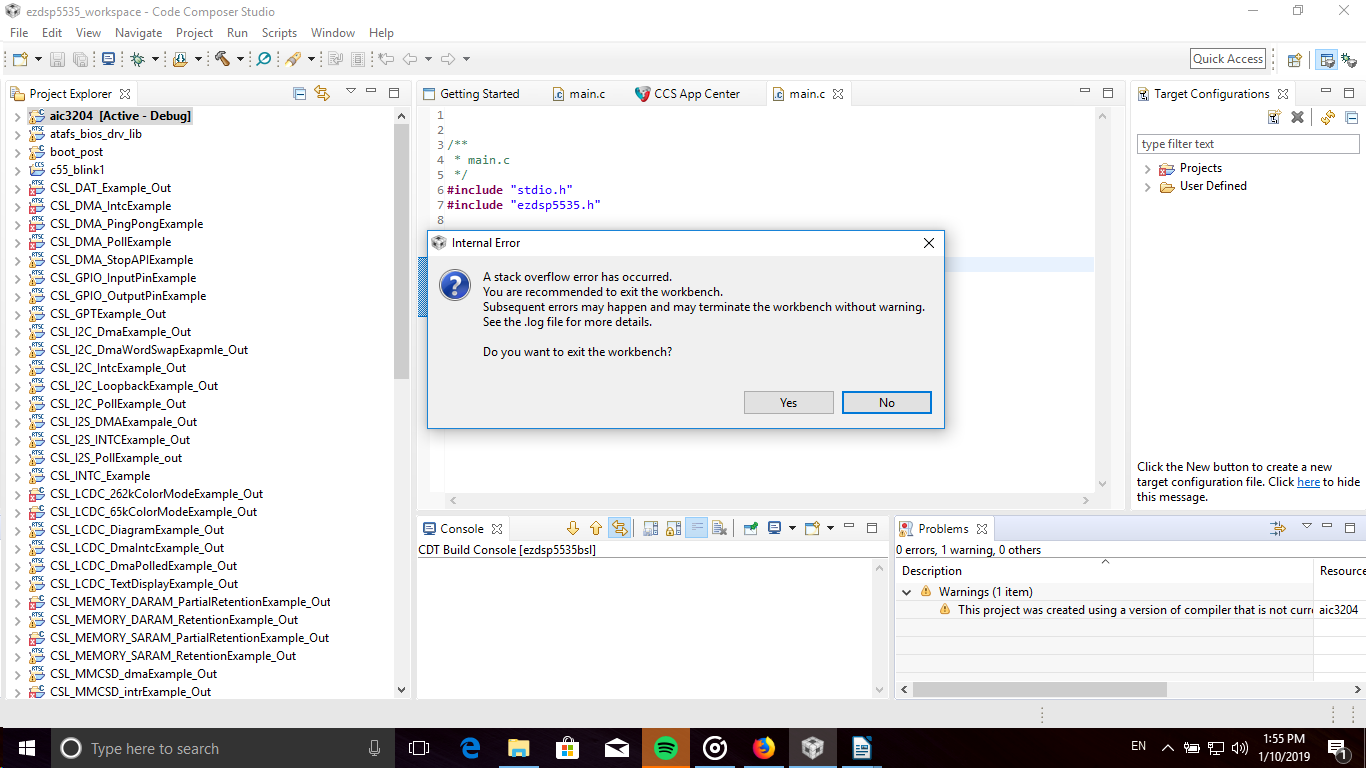Click the folder with arrows toolbar icon
The image size is (1366, 768).
click(x=180, y=59)
